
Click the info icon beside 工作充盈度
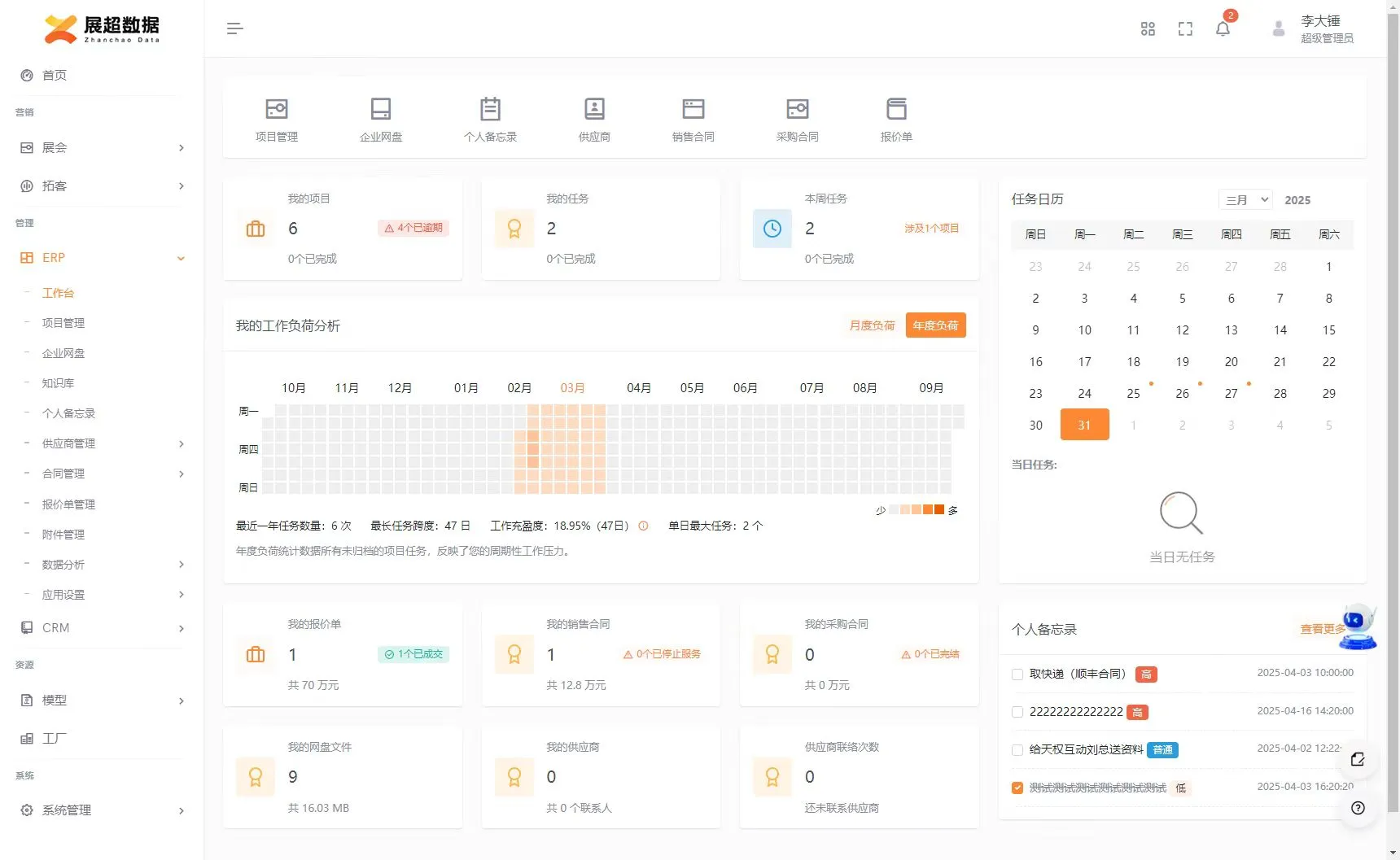click(x=643, y=526)
